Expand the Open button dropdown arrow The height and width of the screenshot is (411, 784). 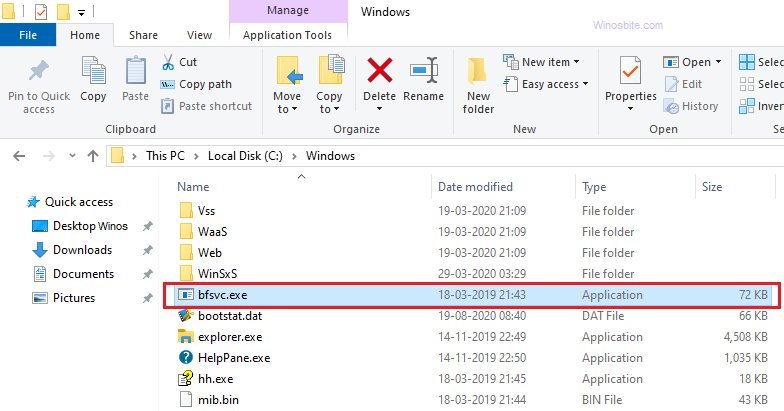[718, 62]
